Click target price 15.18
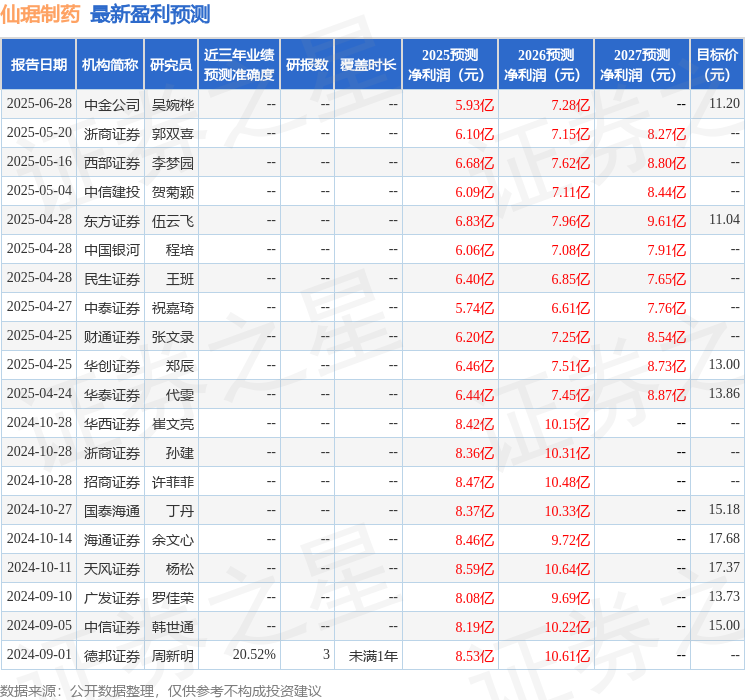The height and width of the screenshot is (700, 745). click(724, 509)
